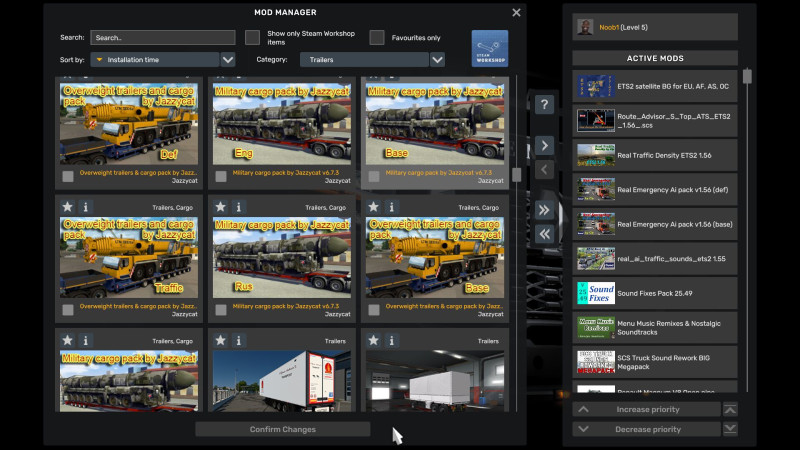Click the Noob1 profile avatar
Screen dimensions: 800x450
coord(585,27)
